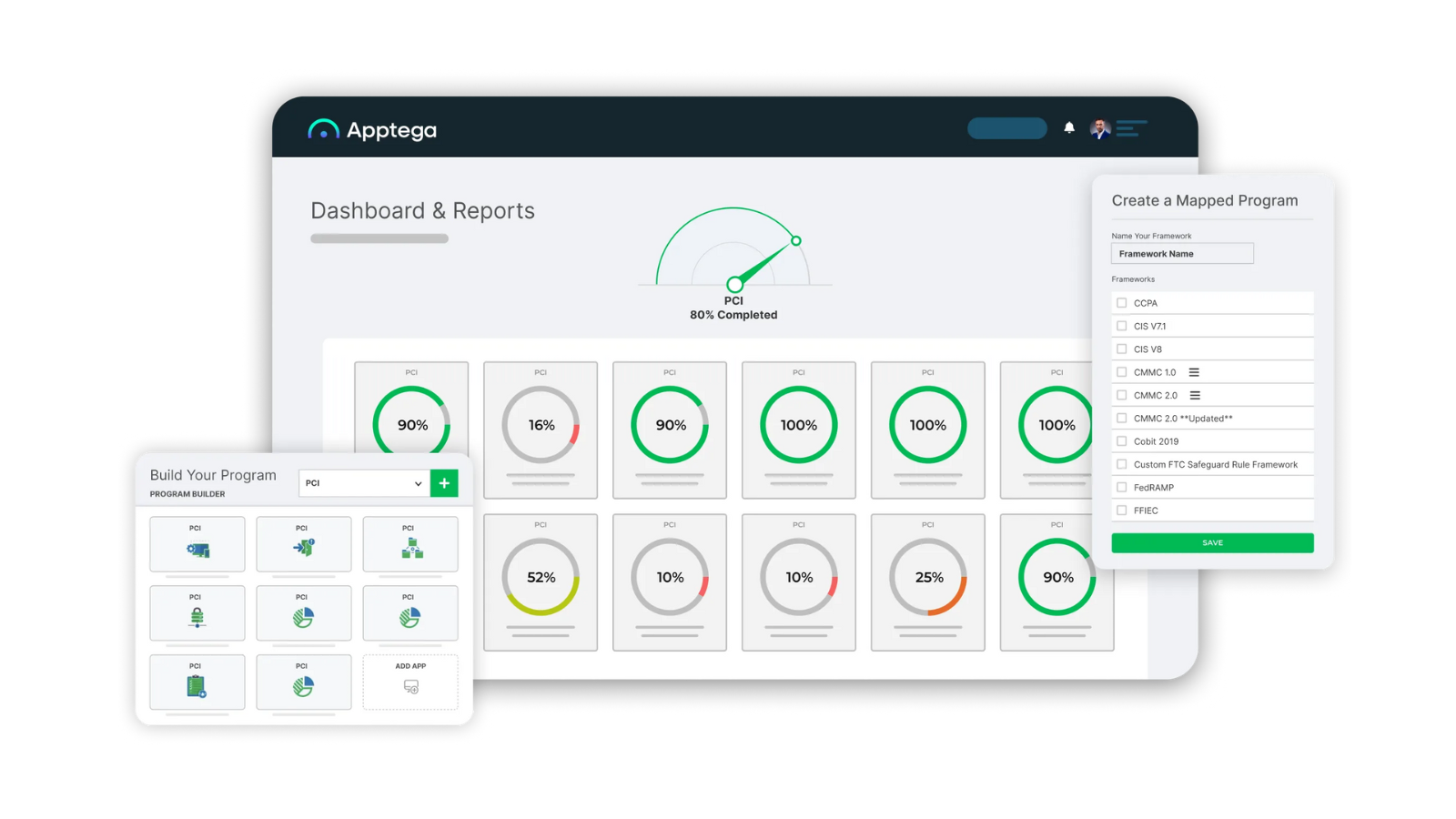Click the 'Name Your Framework' label
1456x819 pixels.
1151,236
